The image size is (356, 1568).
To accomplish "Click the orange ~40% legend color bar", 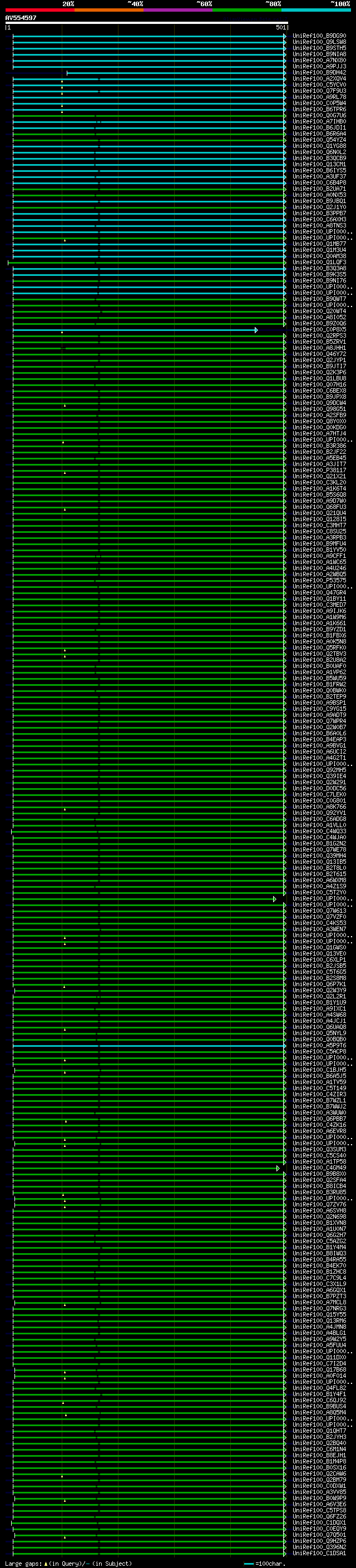I will 109,10.
